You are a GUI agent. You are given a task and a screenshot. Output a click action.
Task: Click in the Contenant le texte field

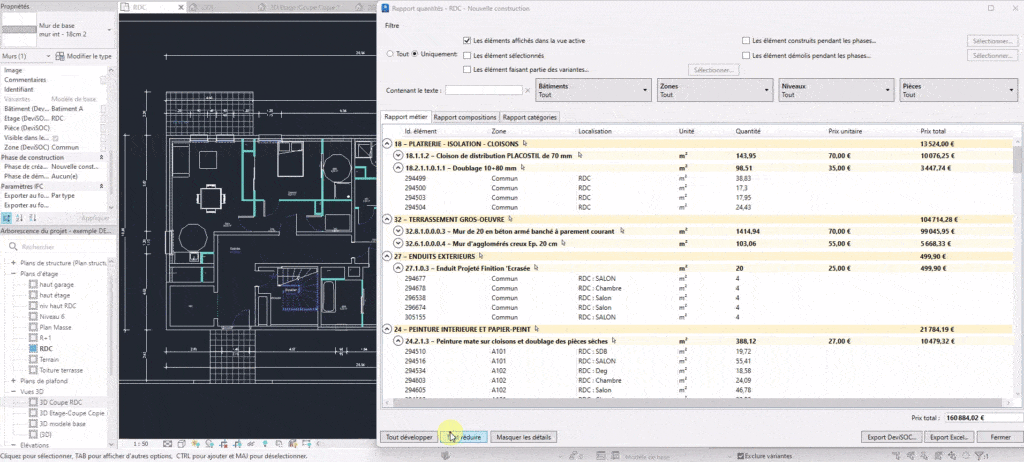point(483,90)
